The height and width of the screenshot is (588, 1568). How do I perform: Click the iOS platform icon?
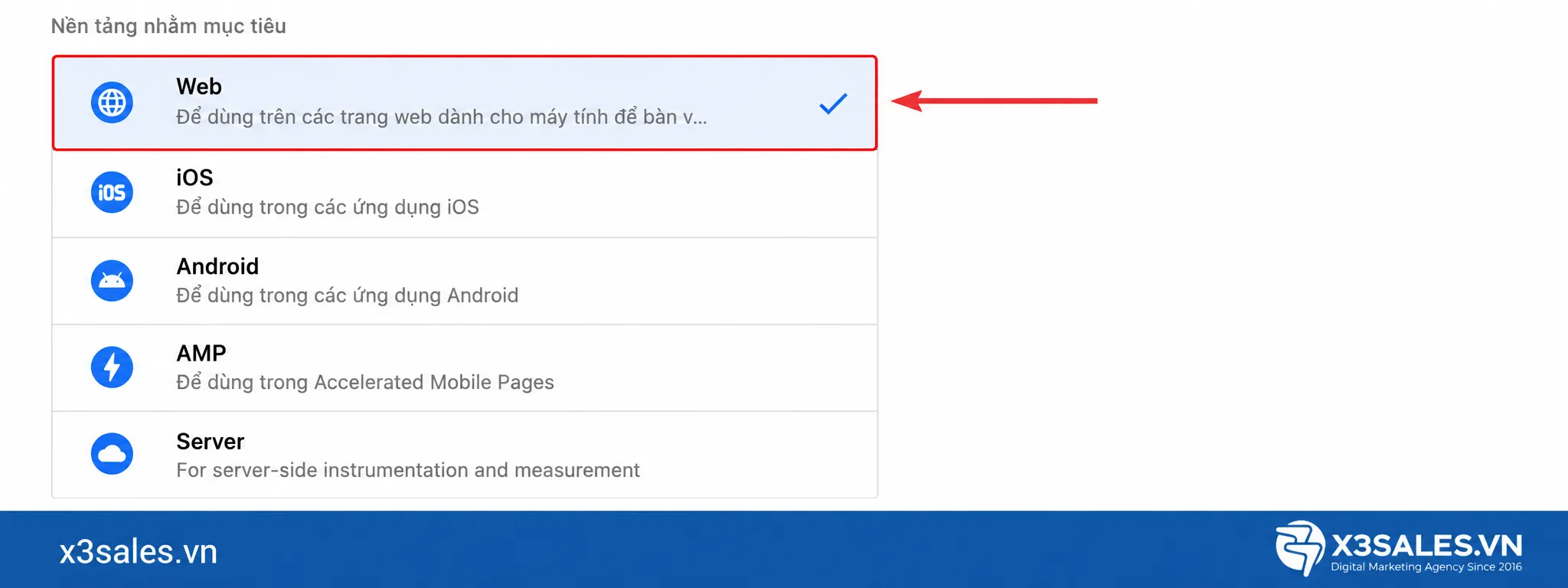pyautogui.click(x=112, y=192)
